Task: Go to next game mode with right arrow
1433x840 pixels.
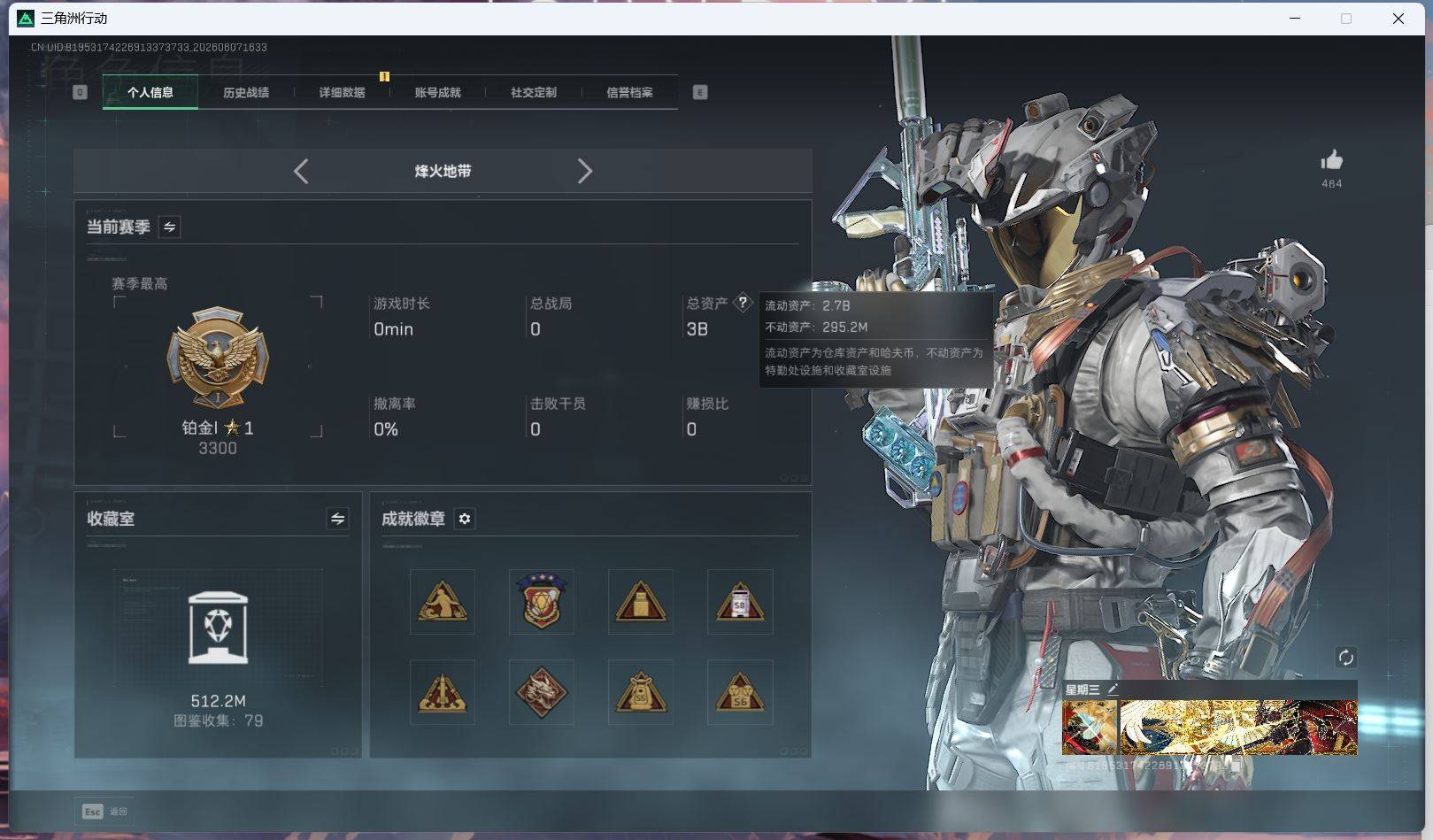Action: coord(584,171)
